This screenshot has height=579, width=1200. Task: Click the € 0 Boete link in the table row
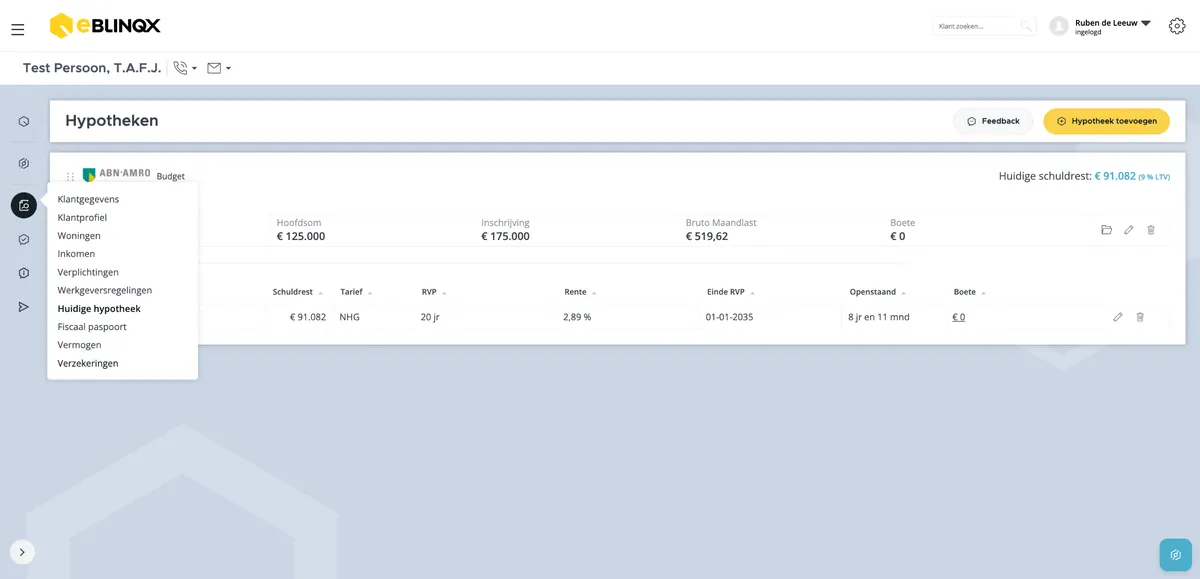click(958, 317)
